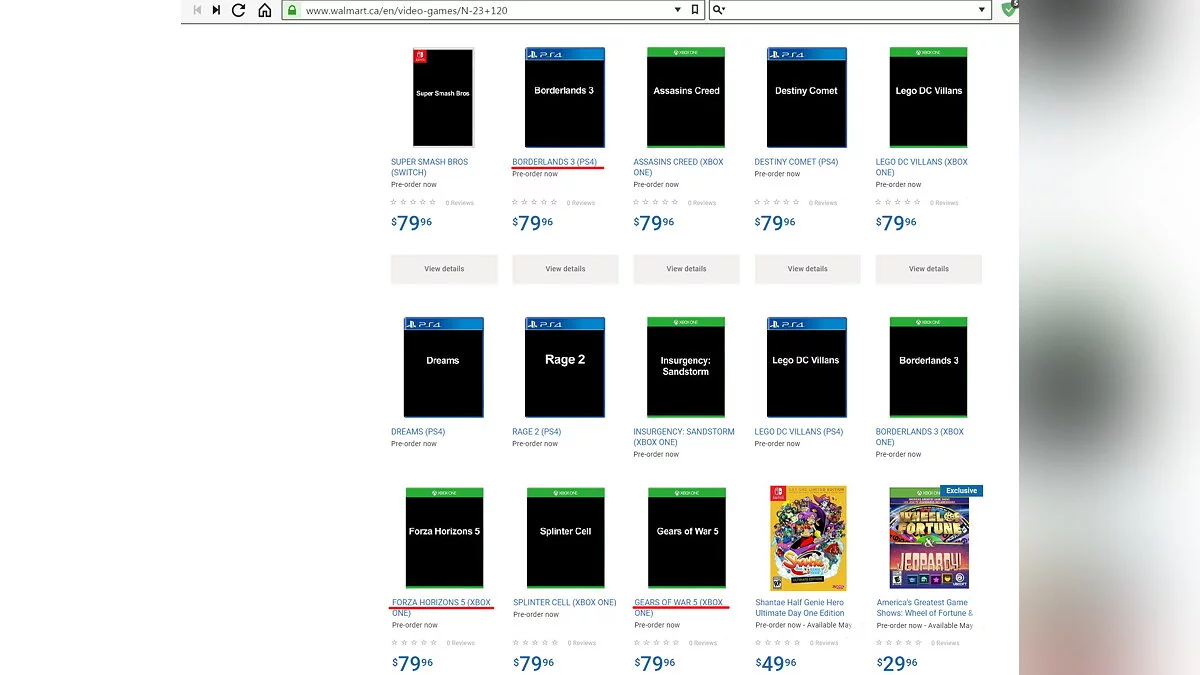The image size is (1200, 675).
Task: Open FORZA HORIZONS 5 (XBOX ONE) link
Action: (441, 608)
